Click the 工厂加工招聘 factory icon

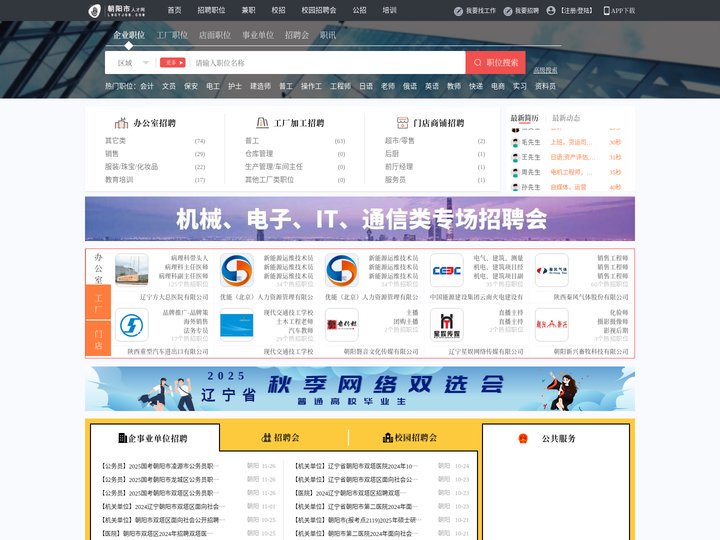pos(262,123)
